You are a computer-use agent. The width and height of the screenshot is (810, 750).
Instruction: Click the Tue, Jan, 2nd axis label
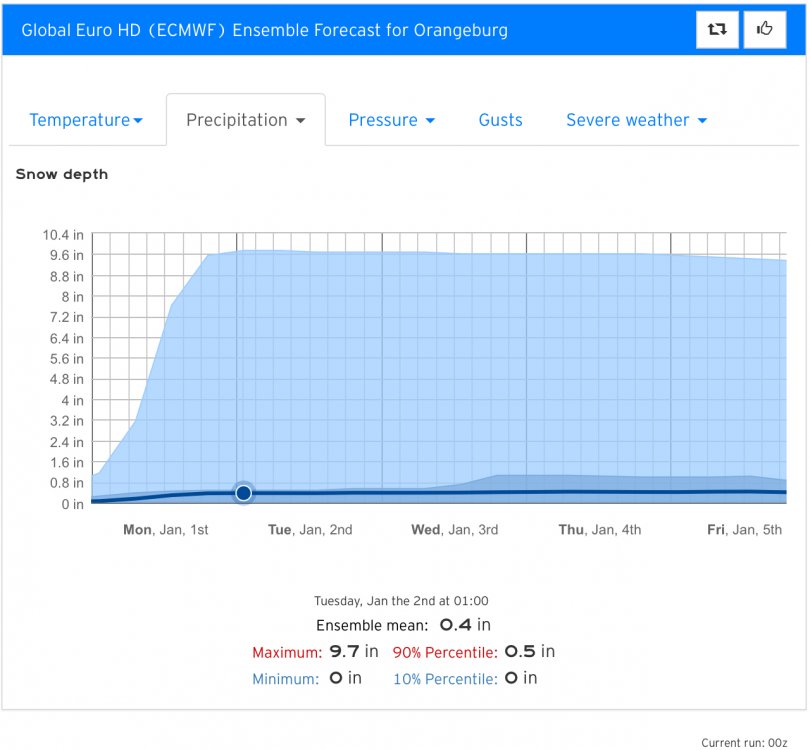point(310,529)
